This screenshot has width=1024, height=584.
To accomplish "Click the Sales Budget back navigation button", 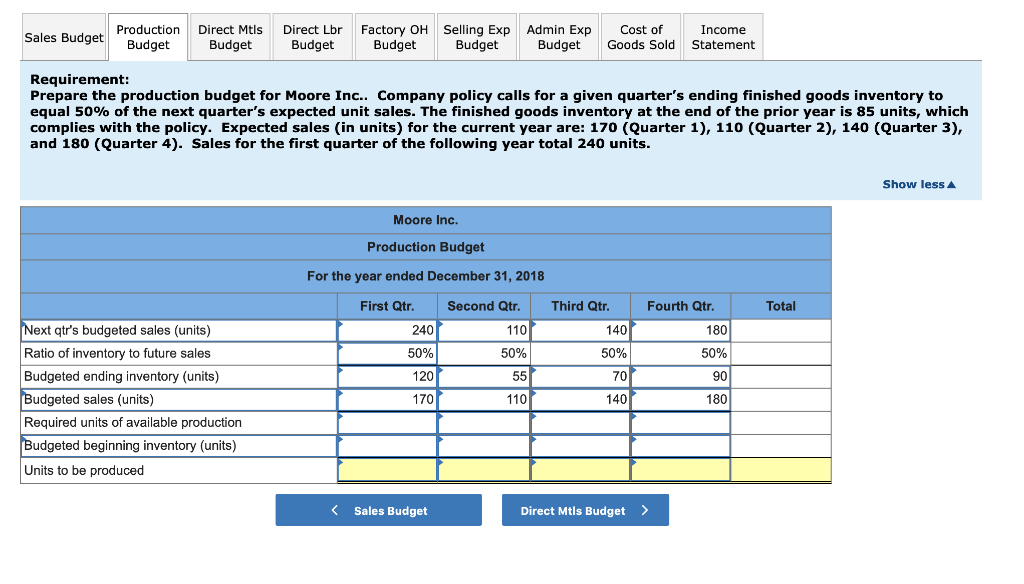I will point(378,509).
